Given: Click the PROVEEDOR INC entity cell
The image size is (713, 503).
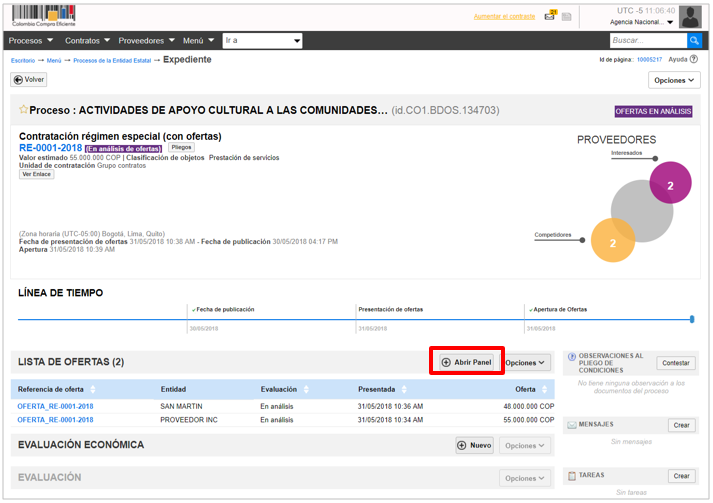Looking at the screenshot, I should tap(189, 420).
